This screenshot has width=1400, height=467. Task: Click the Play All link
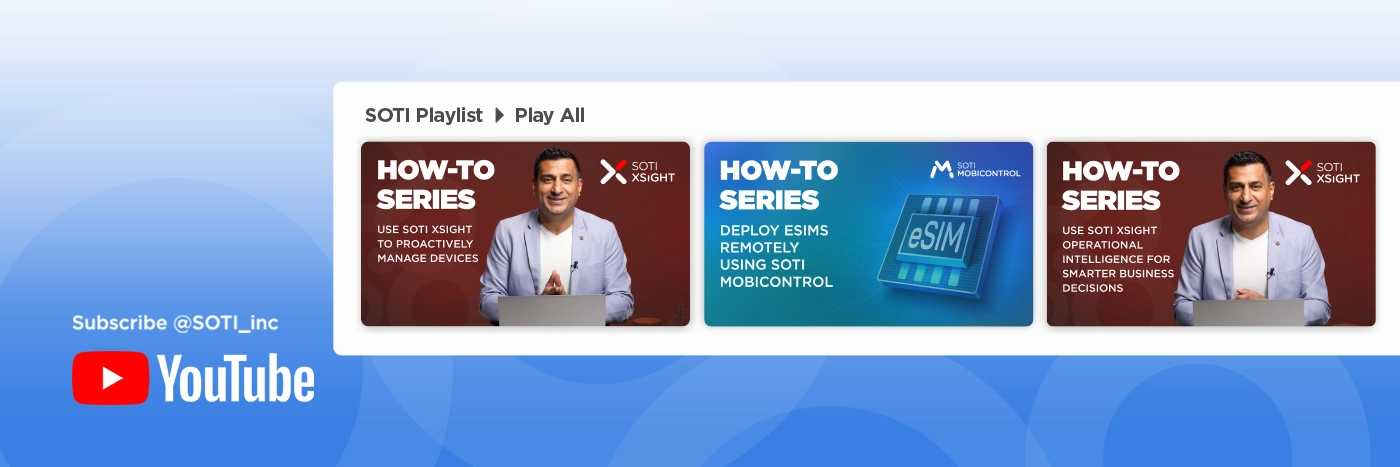pyautogui.click(x=550, y=115)
